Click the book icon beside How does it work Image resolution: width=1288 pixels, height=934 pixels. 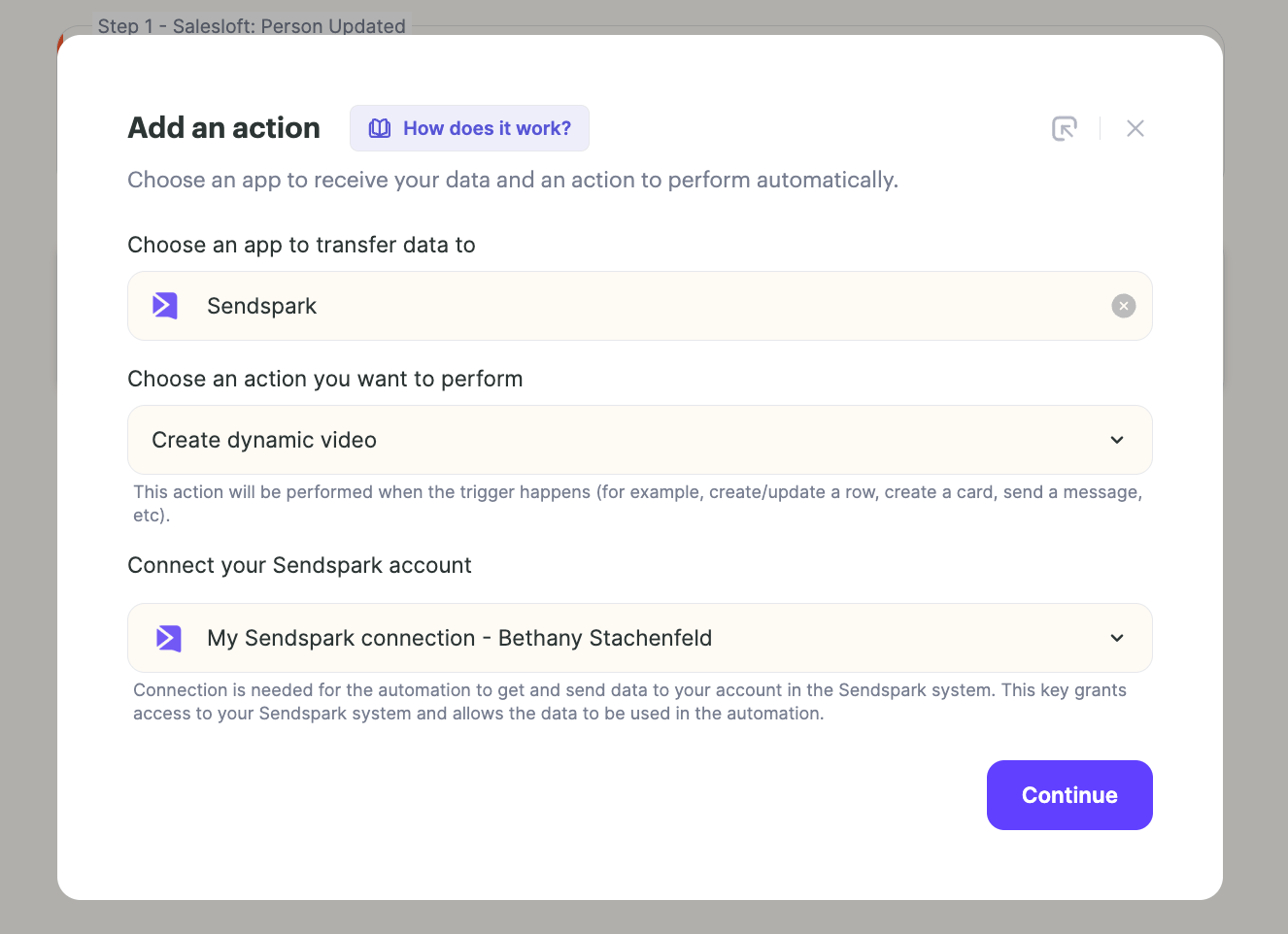point(380,128)
